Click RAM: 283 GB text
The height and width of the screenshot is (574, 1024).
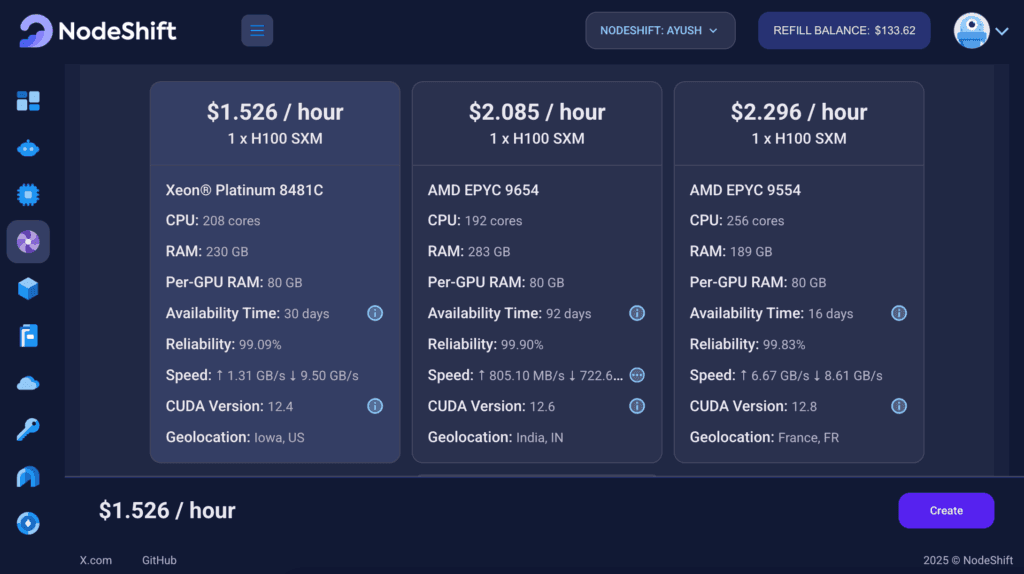pos(469,251)
